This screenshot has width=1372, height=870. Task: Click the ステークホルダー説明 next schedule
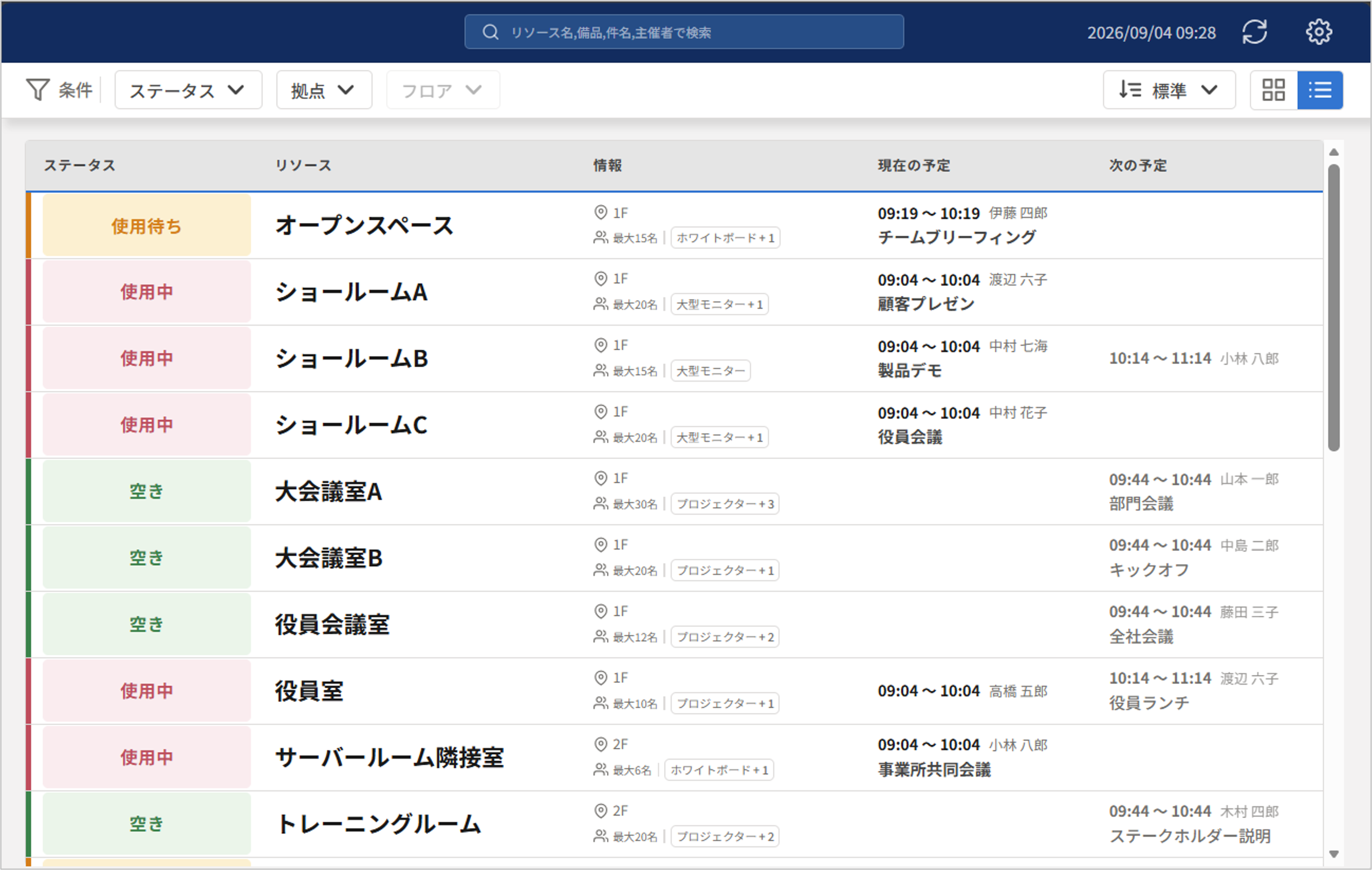click(x=1190, y=836)
